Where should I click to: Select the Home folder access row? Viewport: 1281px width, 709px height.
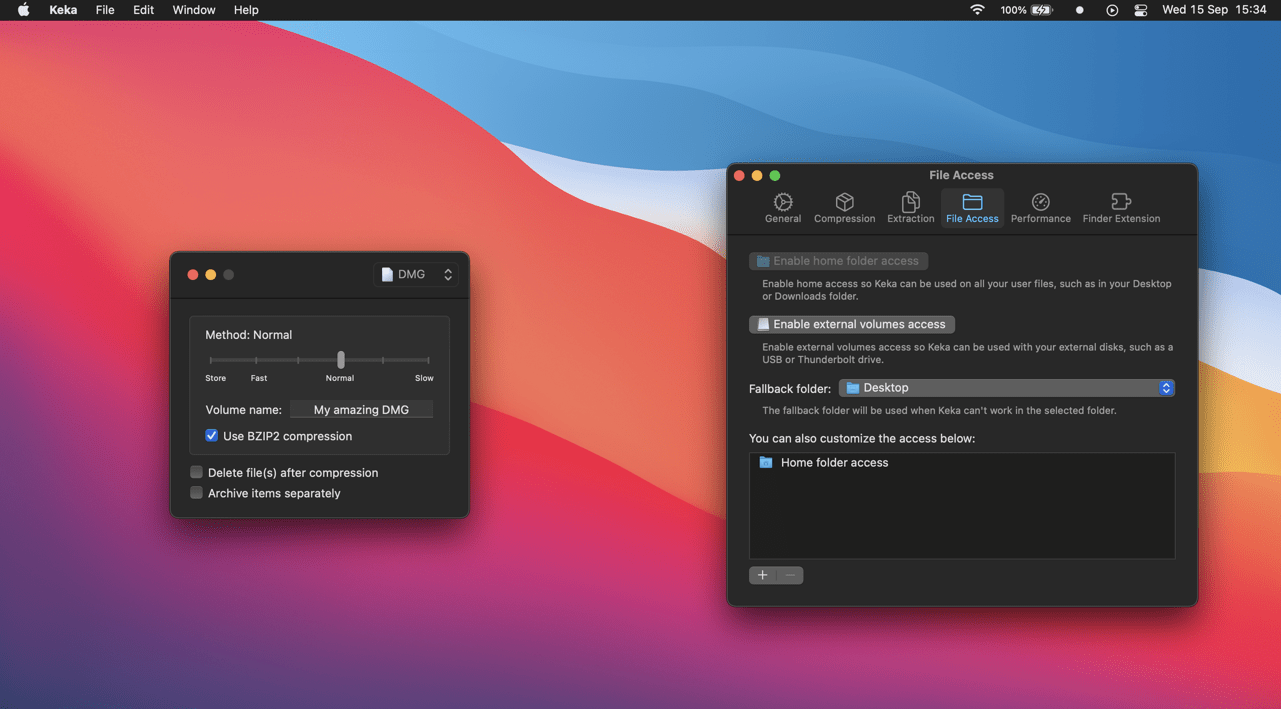(961, 463)
